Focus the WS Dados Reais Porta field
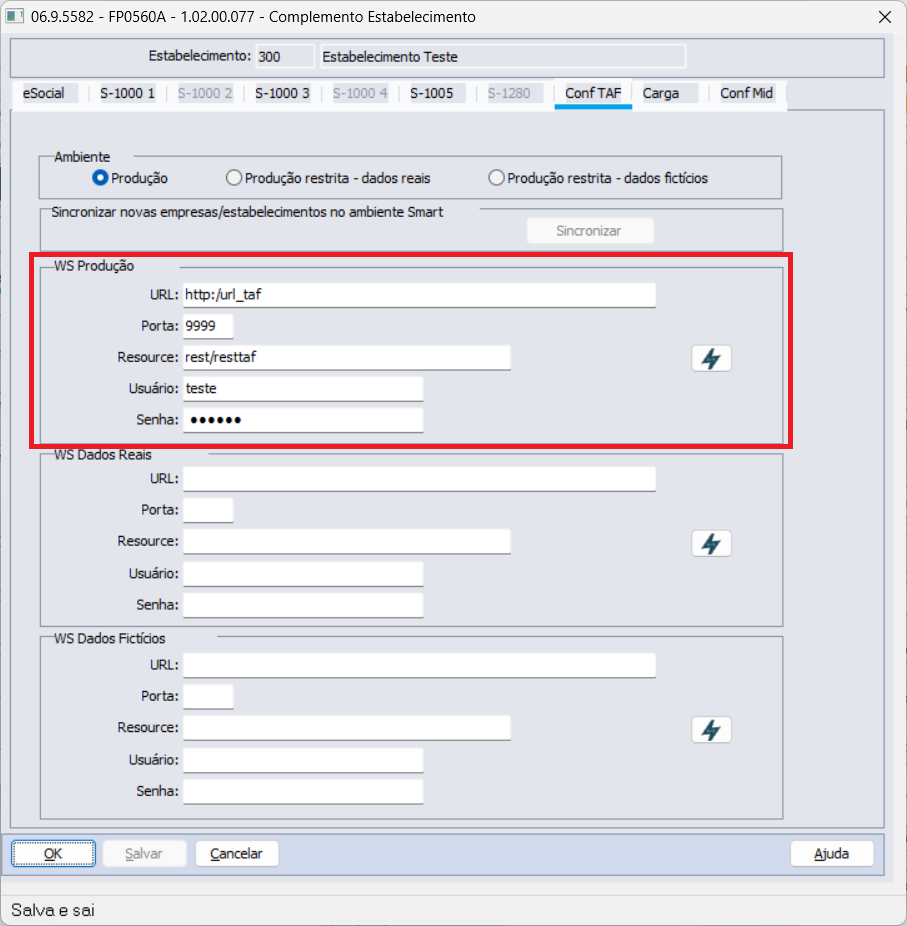The image size is (907, 926). tap(208, 510)
